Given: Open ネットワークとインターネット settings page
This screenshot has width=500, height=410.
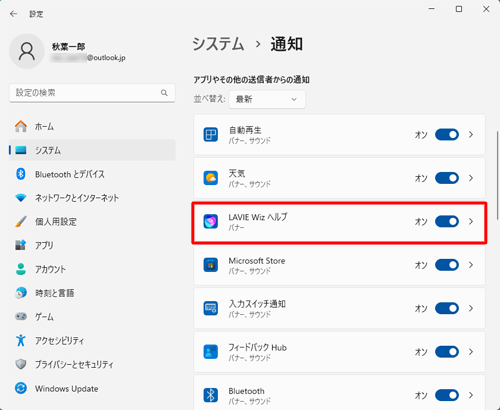Looking at the screenshot, I should point(92,198).
